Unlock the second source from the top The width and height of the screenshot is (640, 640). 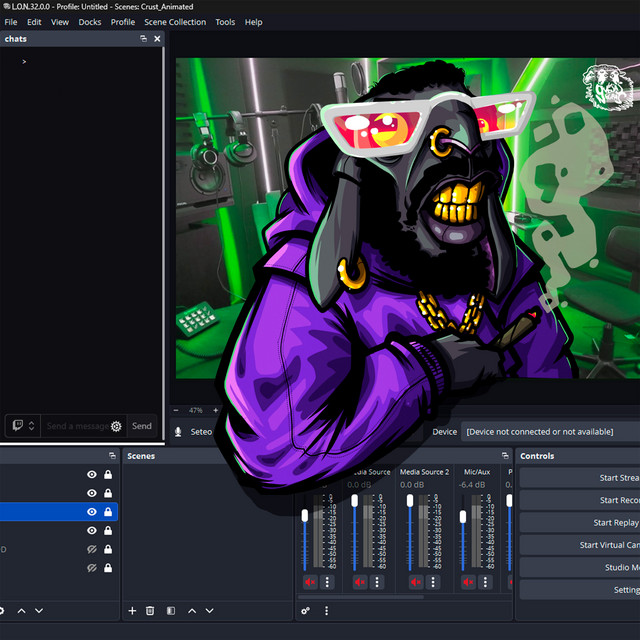coord(108,493)
